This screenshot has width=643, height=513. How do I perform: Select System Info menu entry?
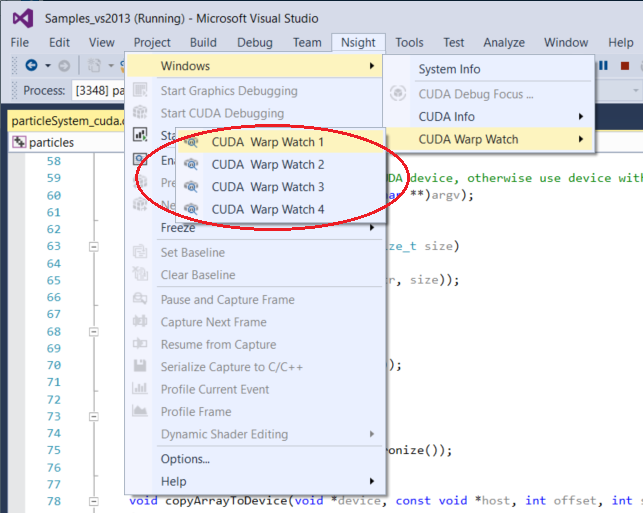(489, 69)
